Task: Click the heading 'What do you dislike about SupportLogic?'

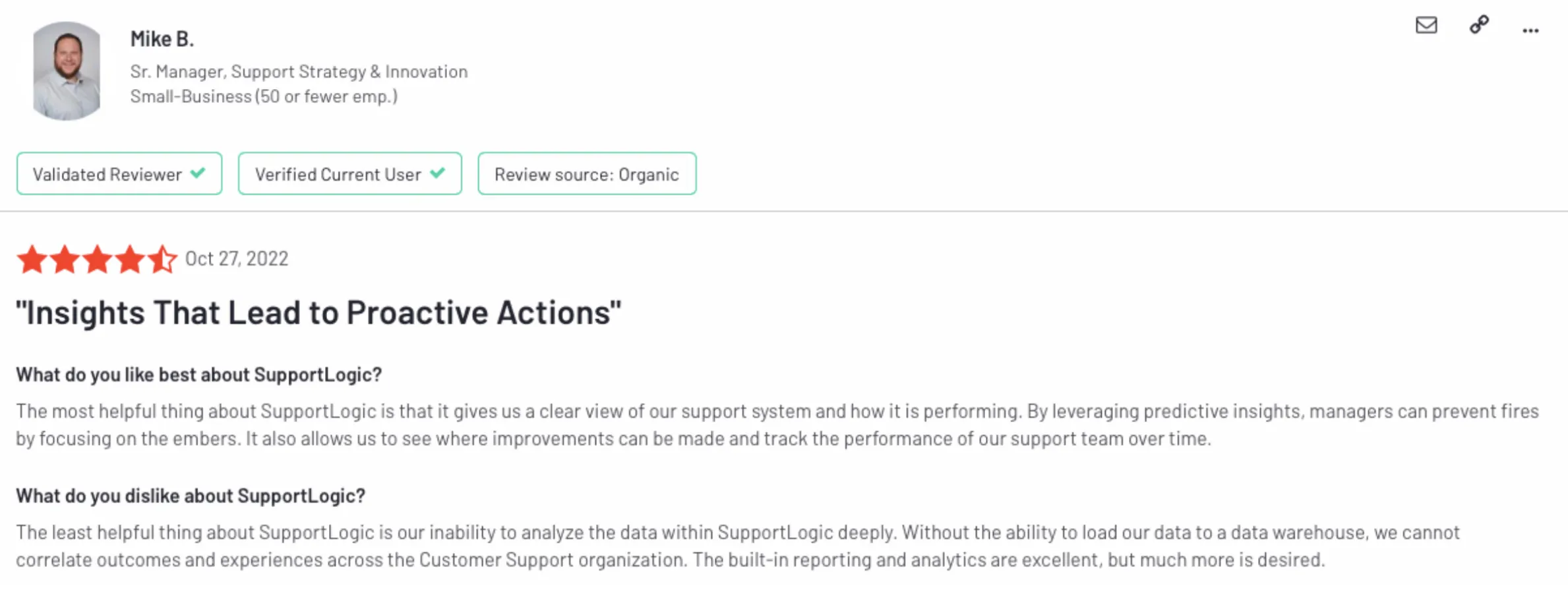Action: (x=191, y=496)
